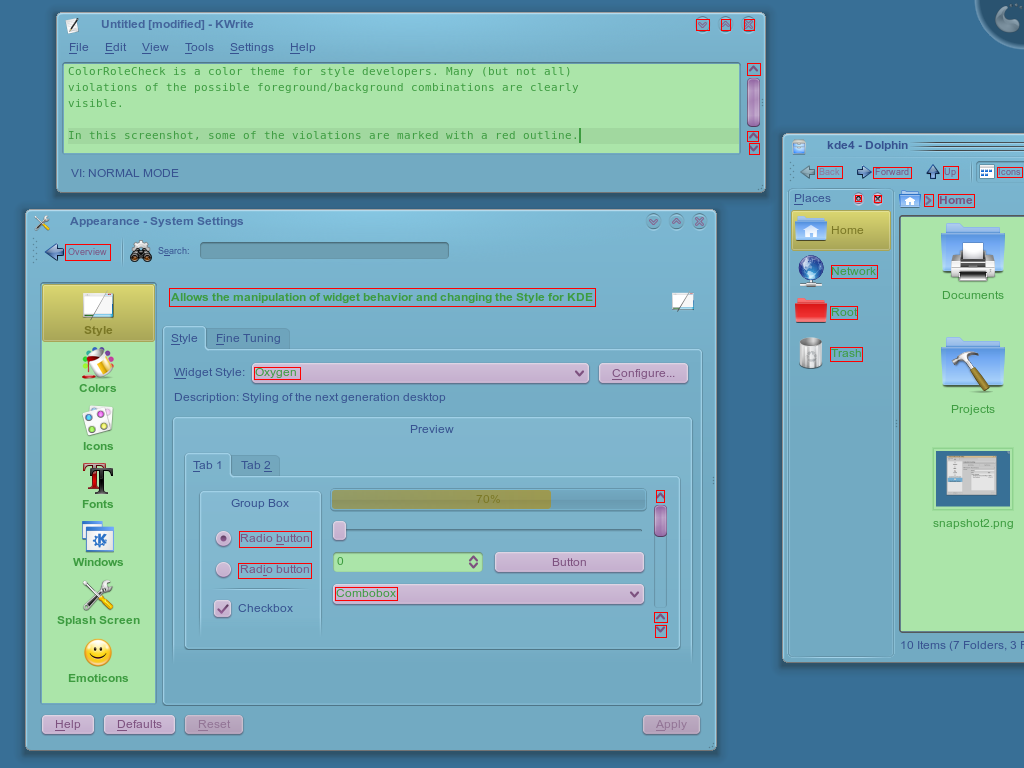Click the preview Button
This screenshot has width=1024, height=768.
[569, 562]
